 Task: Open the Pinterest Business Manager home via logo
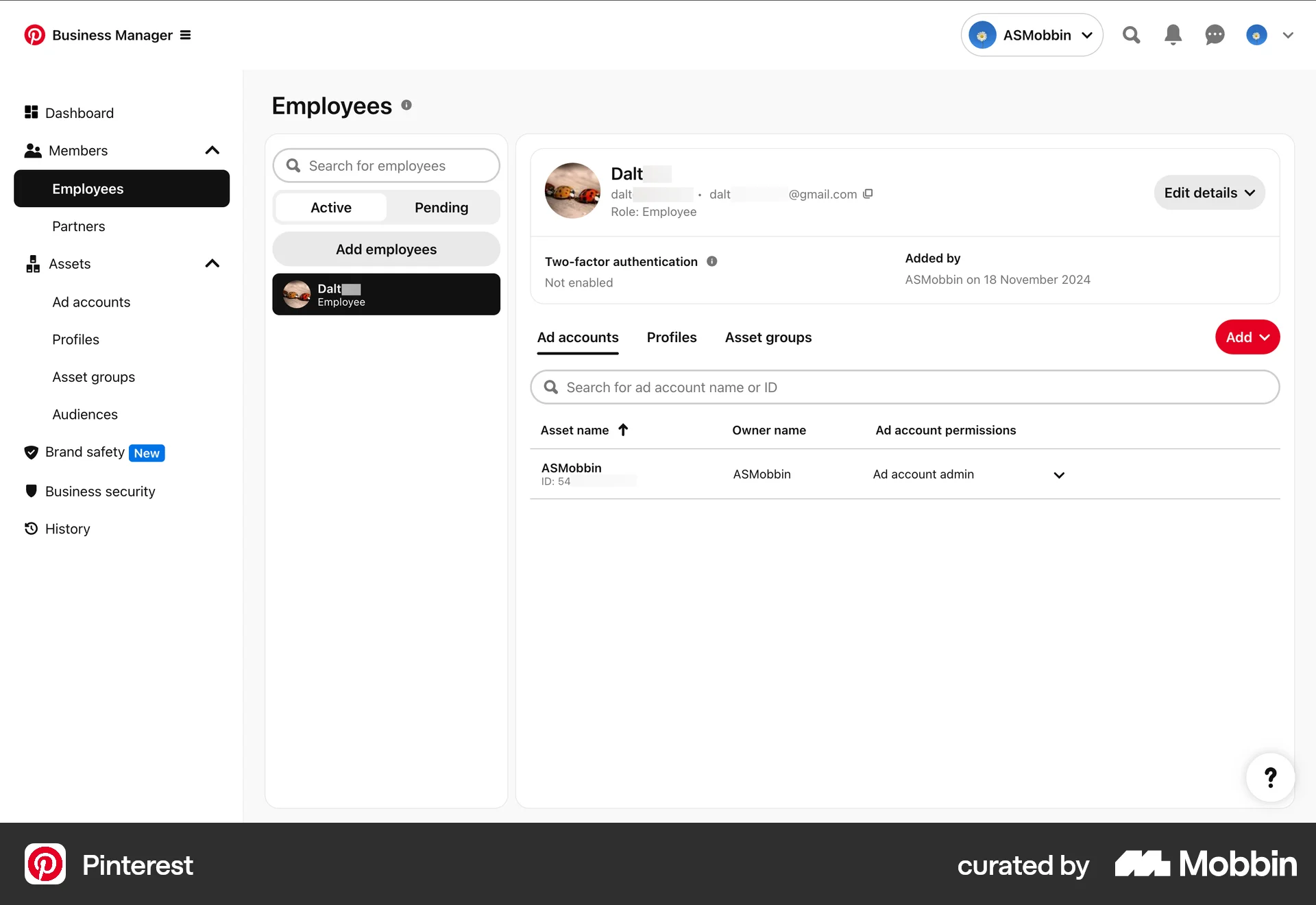tap(35, 34)
